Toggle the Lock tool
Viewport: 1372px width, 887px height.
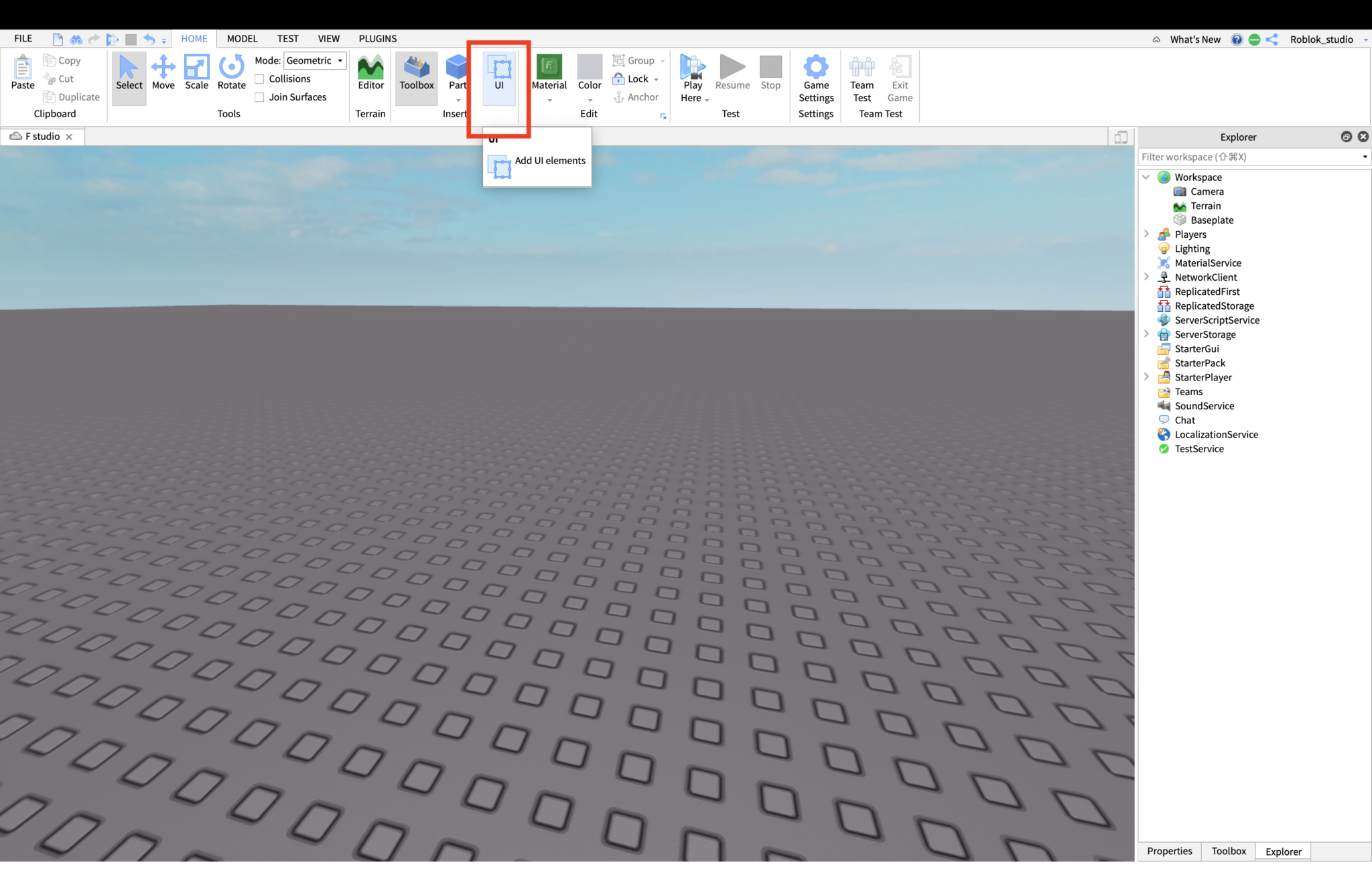click(632, 78)
